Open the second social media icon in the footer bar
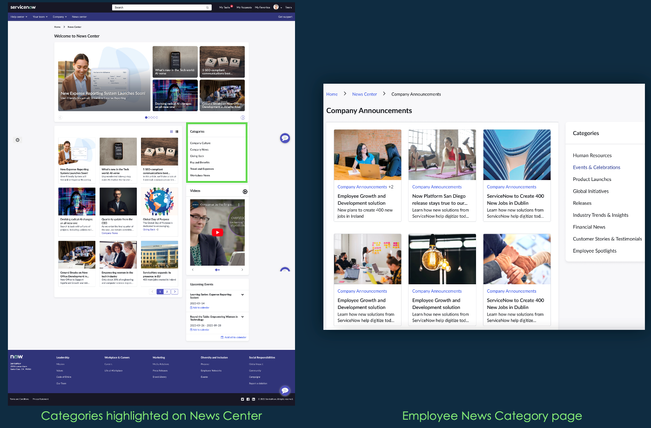The height and width of the screenshot is (428, 651). [248, 399]
